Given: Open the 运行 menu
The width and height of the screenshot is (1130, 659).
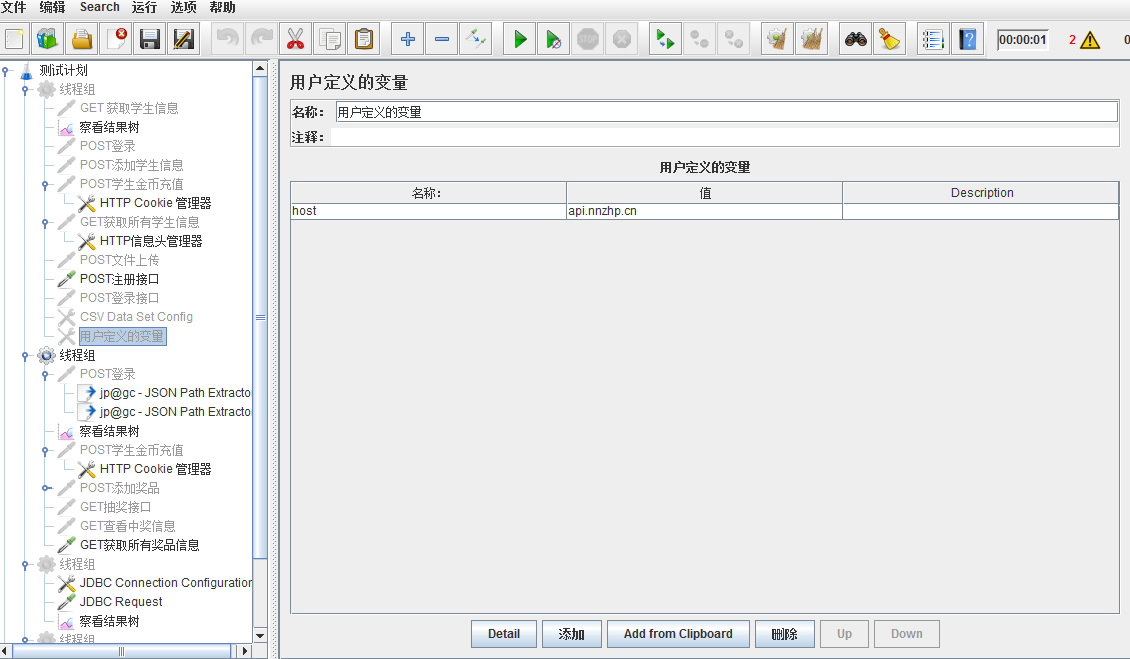Looking at the screenshot, I should [144, 7].
